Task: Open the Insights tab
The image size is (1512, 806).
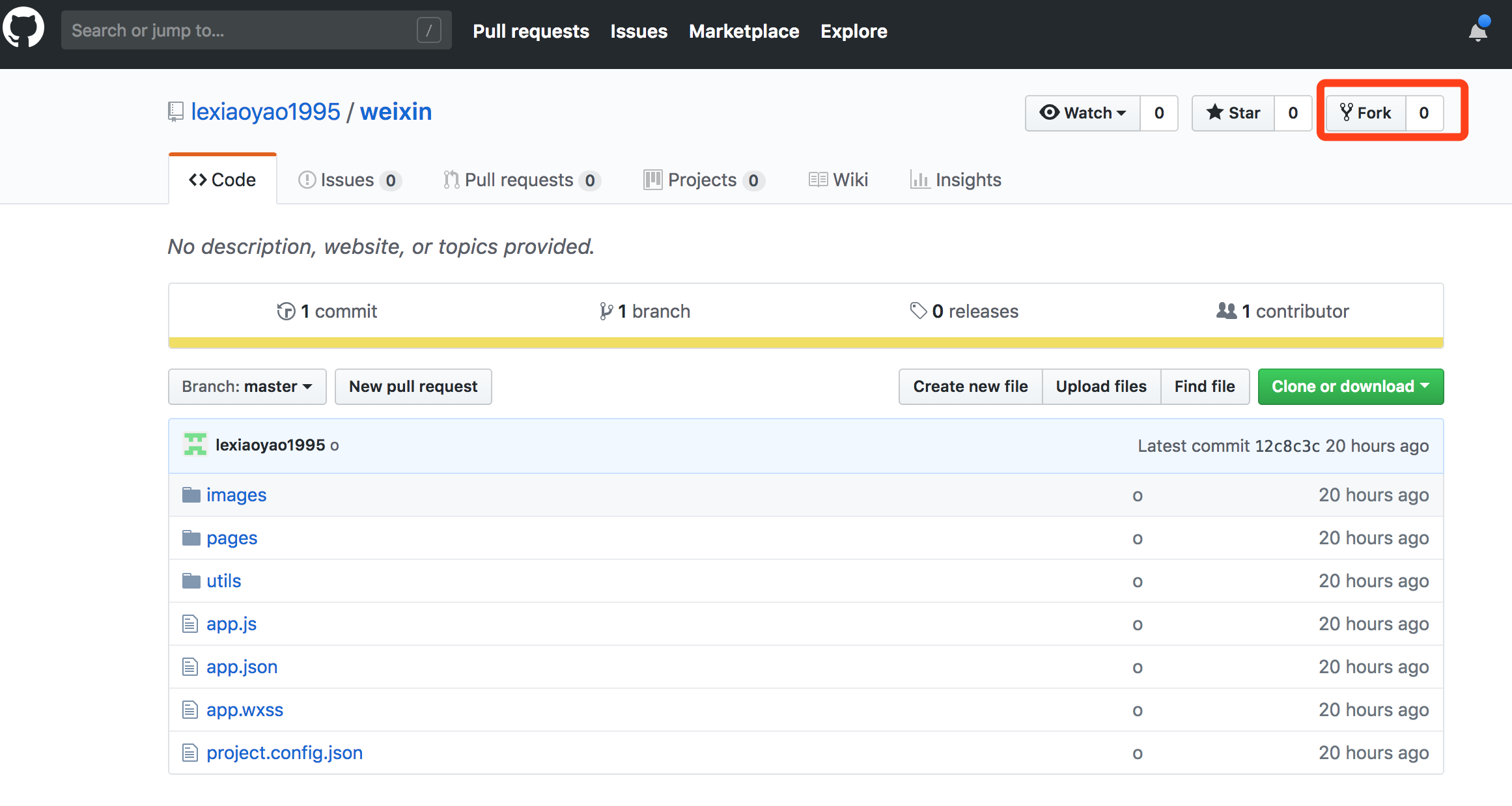Action: [x=956, y=180]
